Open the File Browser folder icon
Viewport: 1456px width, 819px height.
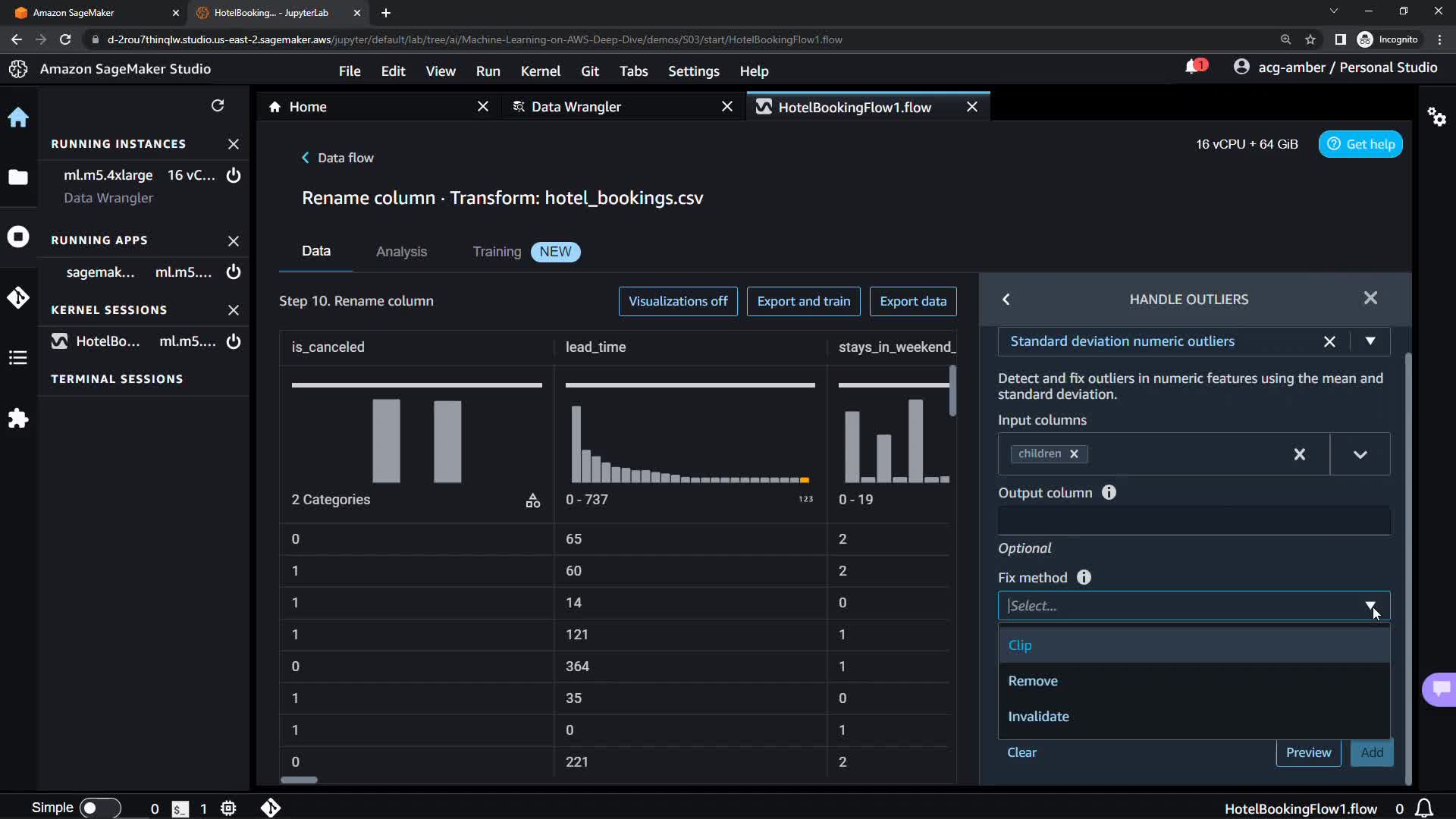coord(18,177)
